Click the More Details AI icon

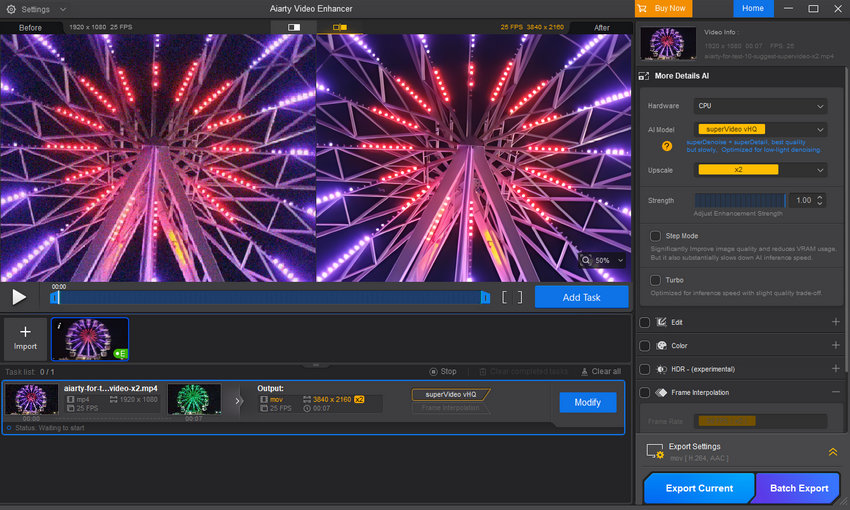[x=643, y=76]
